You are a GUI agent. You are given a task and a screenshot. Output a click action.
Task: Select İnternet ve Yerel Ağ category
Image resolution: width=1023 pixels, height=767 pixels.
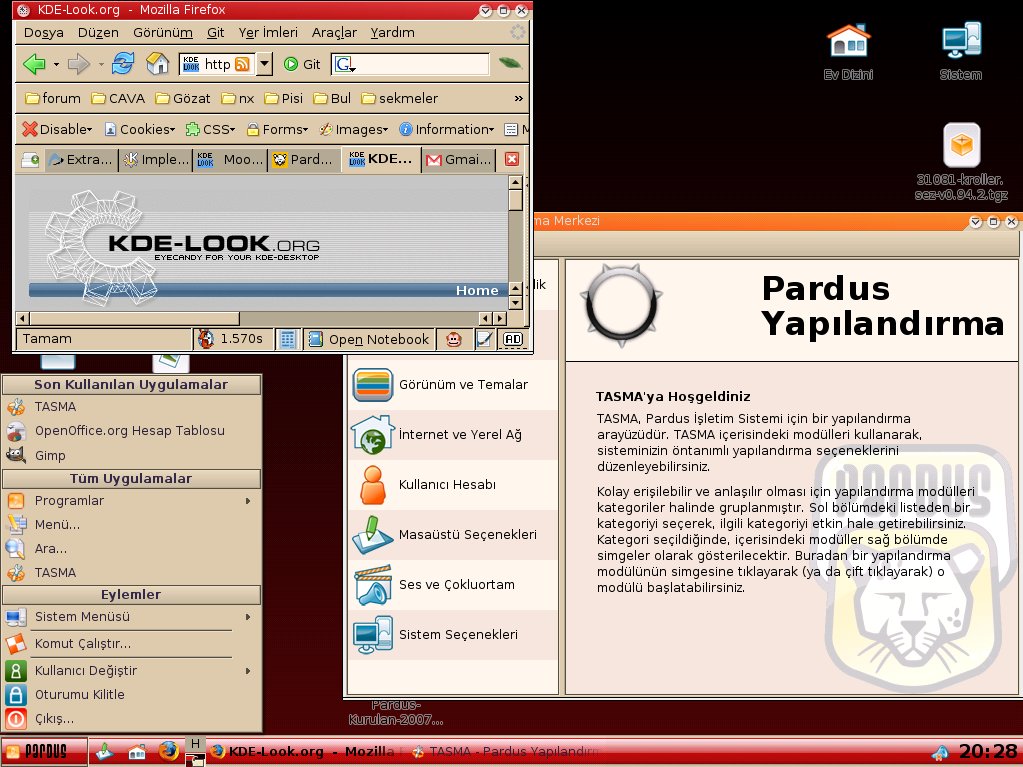(x=452, y=435)
